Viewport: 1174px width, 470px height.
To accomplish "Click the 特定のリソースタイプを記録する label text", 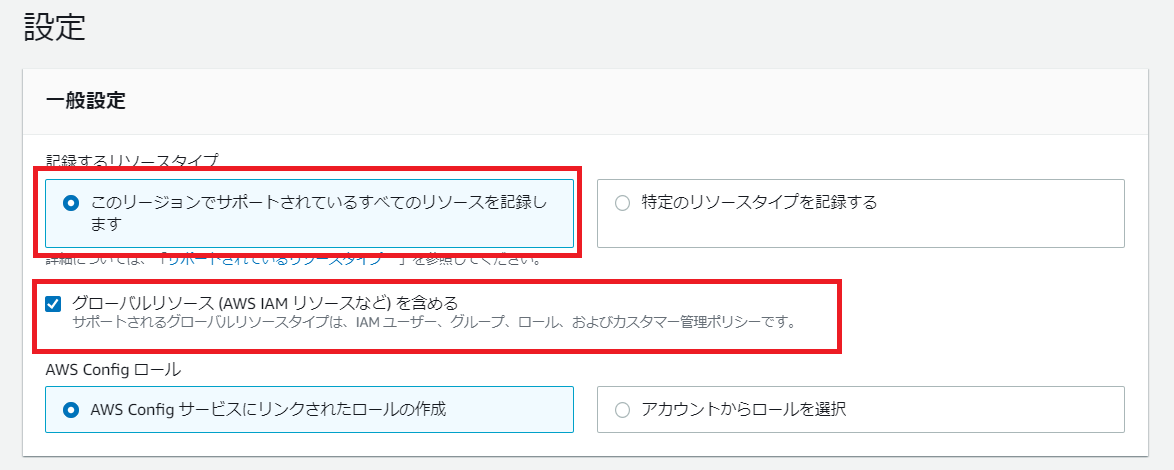I will pyautogui.click(x=759, y=202).
